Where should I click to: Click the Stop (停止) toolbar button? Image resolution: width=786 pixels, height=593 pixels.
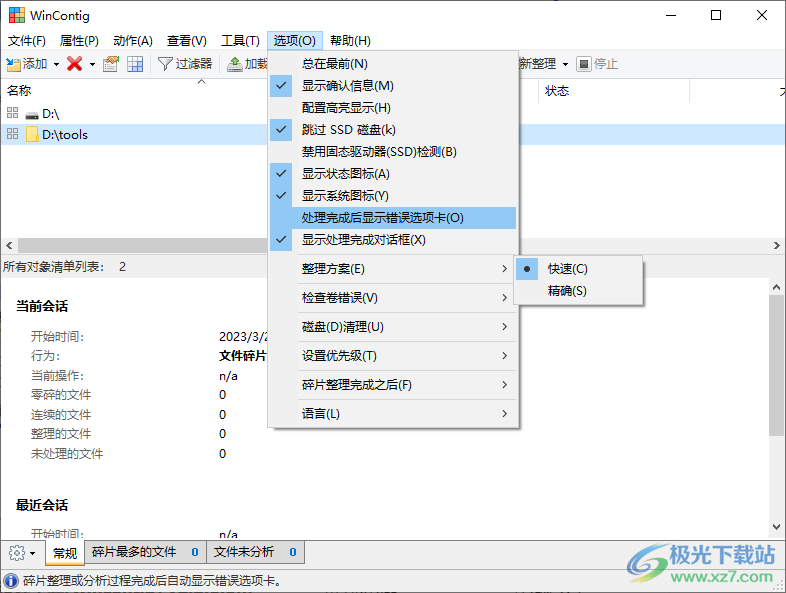(597, 64)
